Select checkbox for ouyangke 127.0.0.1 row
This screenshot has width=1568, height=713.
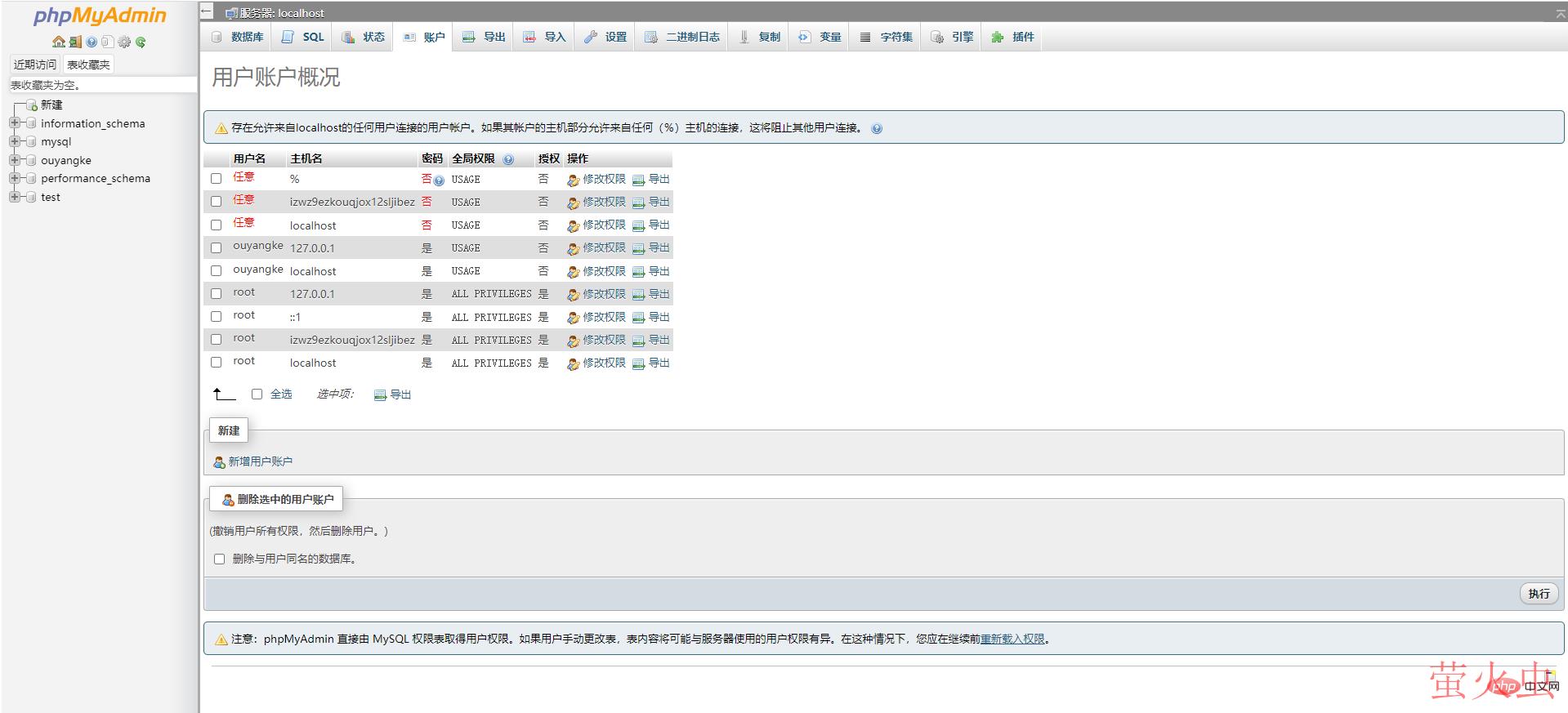[217, 247]
